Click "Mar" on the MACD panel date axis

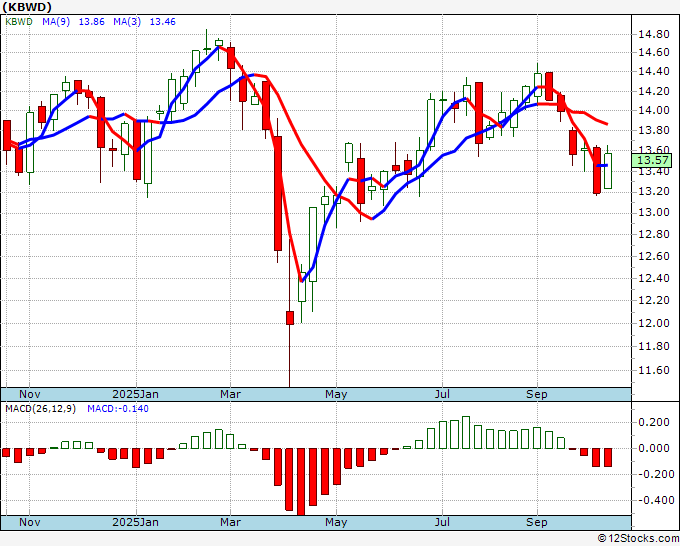coord(230,522)
